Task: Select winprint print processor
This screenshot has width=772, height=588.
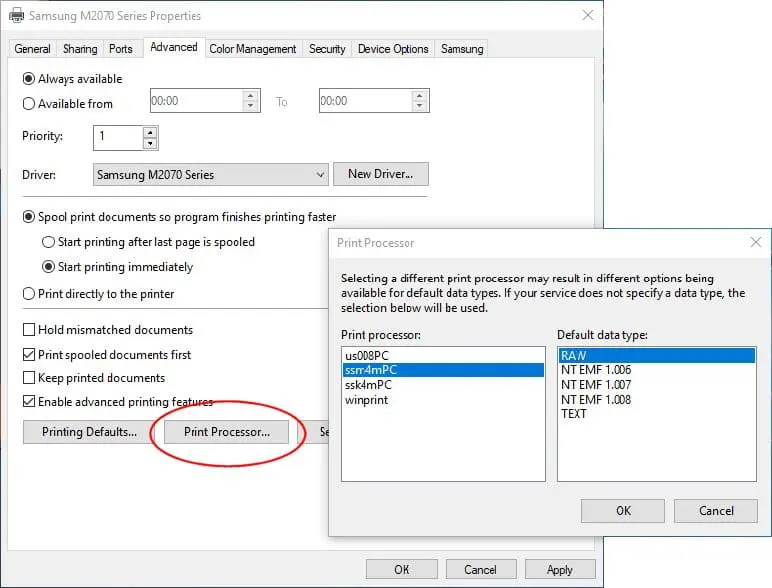Action: click(443, 399)
